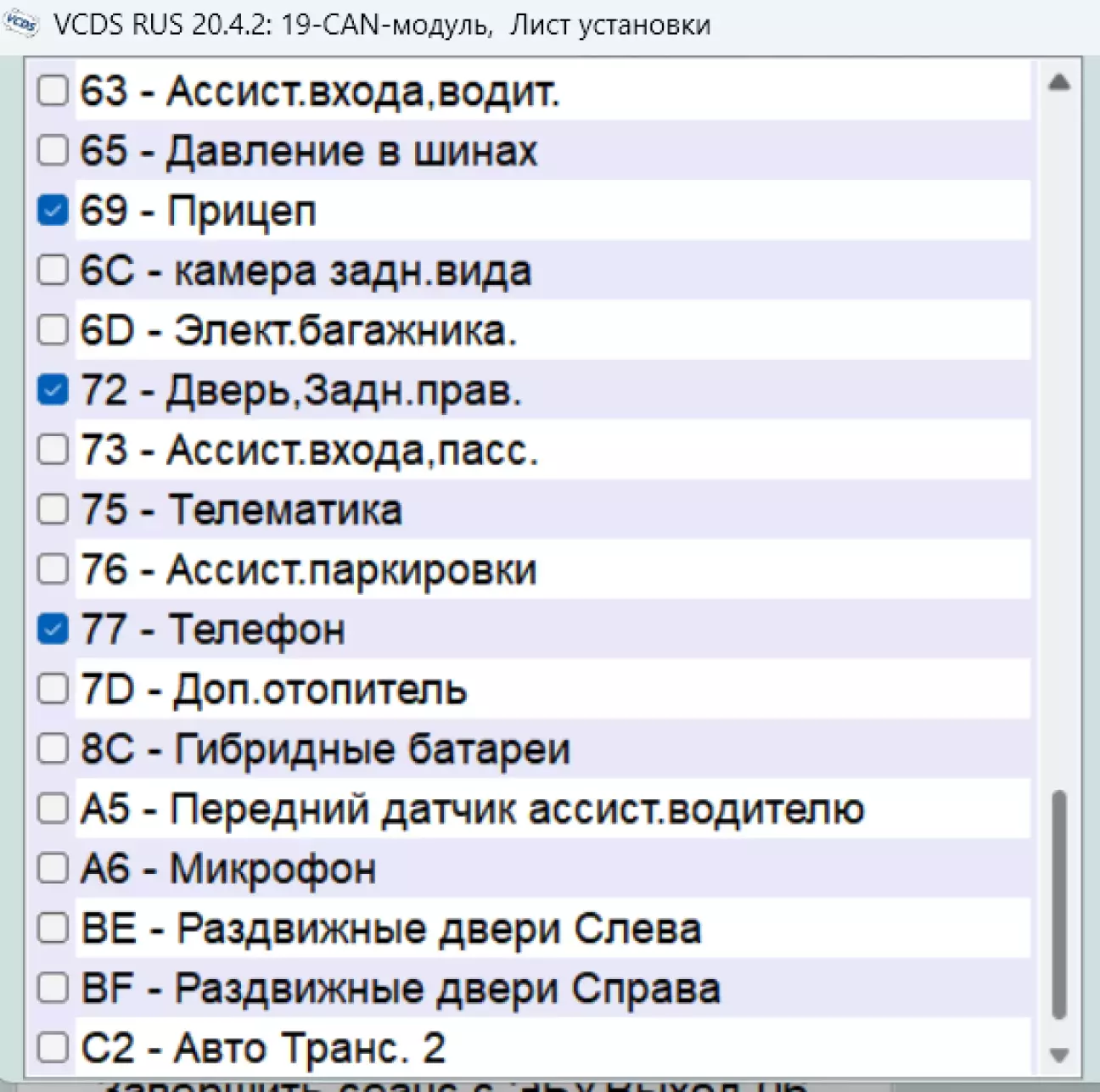
Task: Enable the C2 Авто Транс. 2 checkbox
Action: 53,1048
